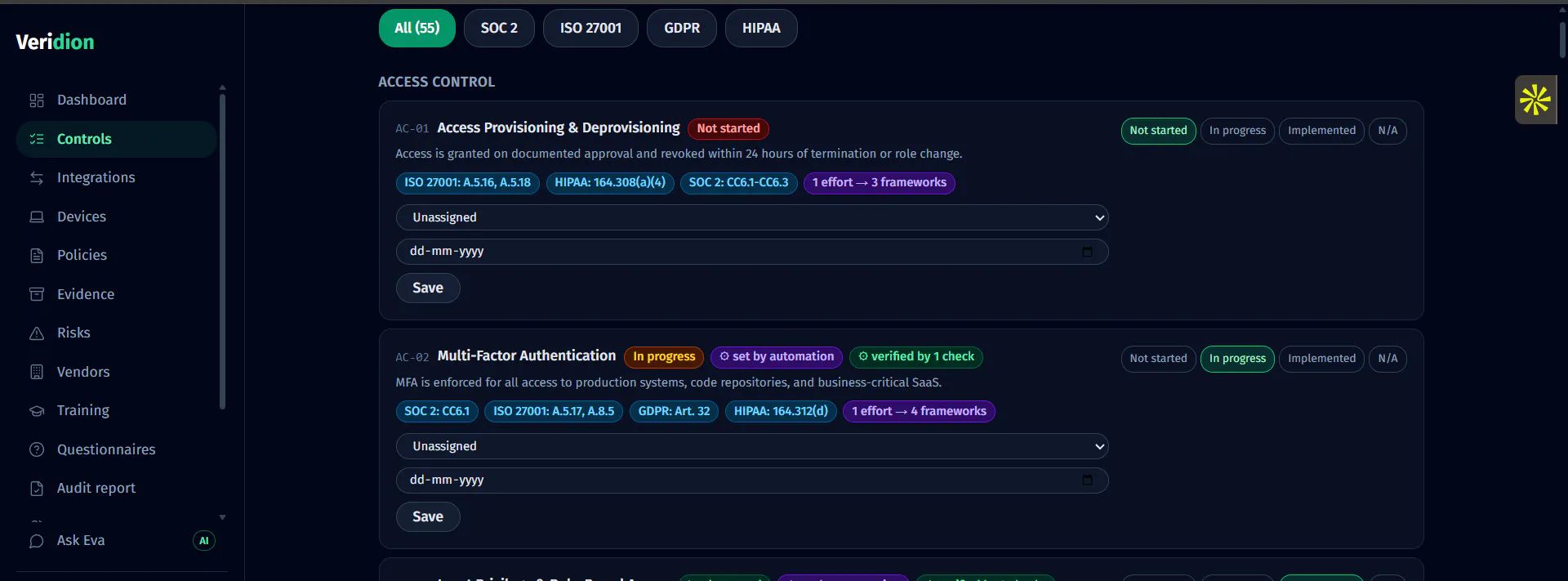Open calendar picker for AC-01 due date
1568x581 pixels.
1087,252
